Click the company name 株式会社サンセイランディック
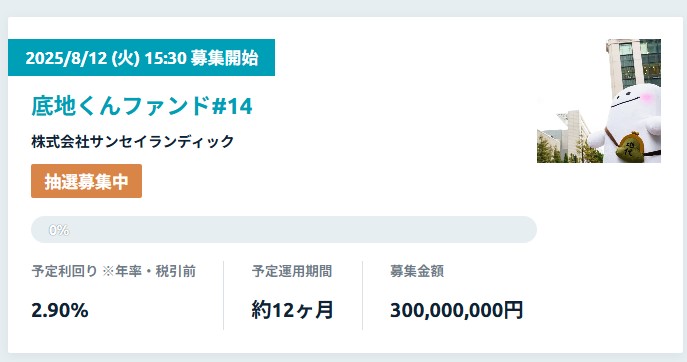The height and width of the screenshot is (362, 687). tap(133, 142)
